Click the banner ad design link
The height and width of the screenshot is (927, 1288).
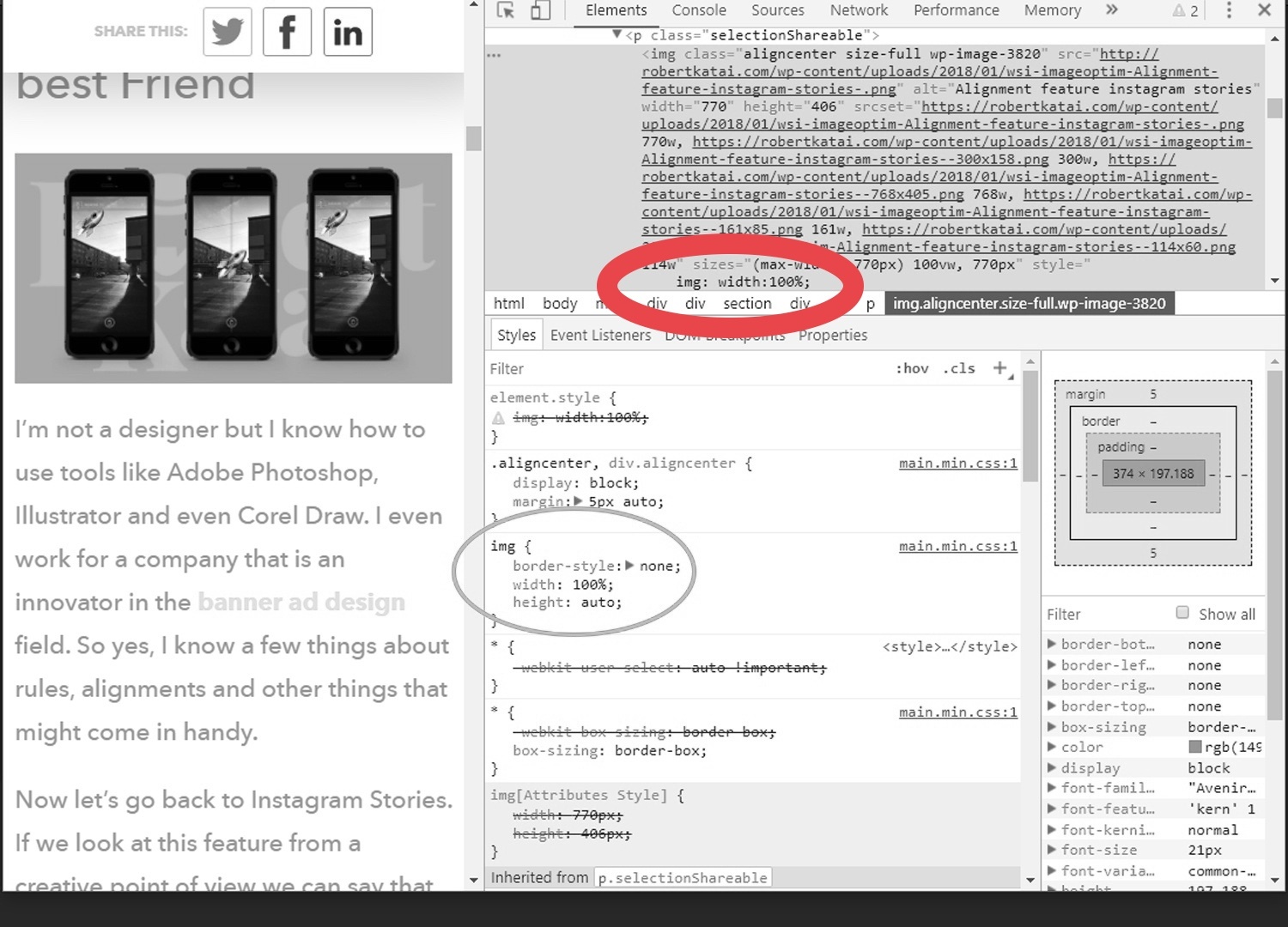(301, 603)
